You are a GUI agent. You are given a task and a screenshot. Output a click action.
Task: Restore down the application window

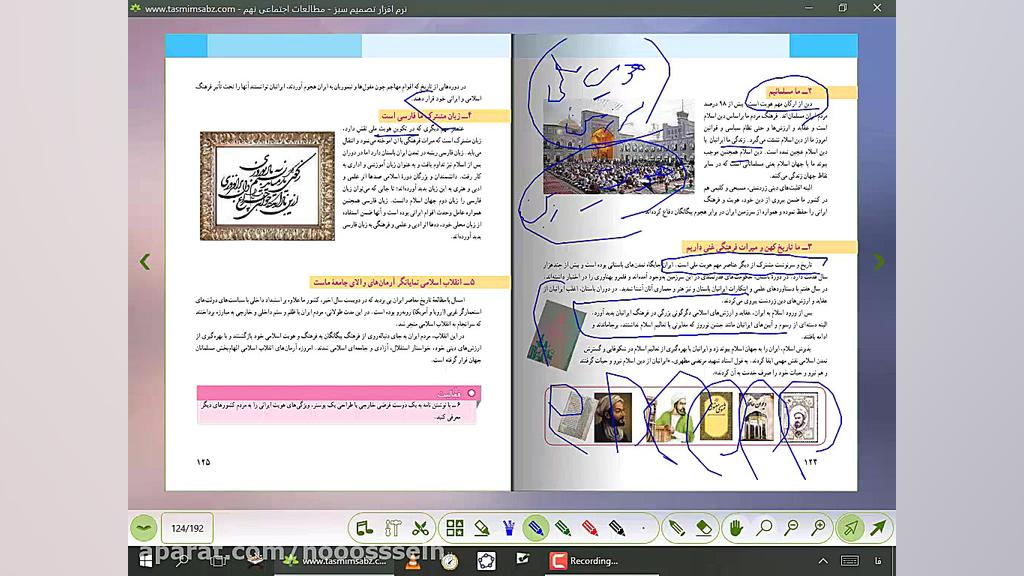tap(842, 8)
